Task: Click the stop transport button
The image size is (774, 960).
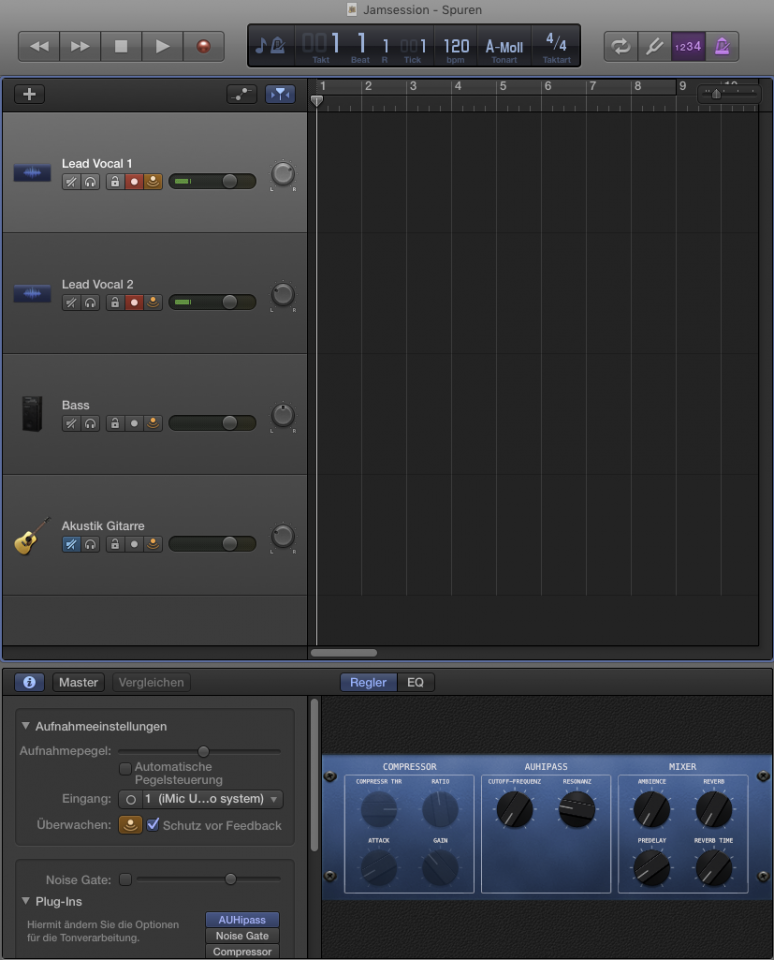Action: coord(121,47)
